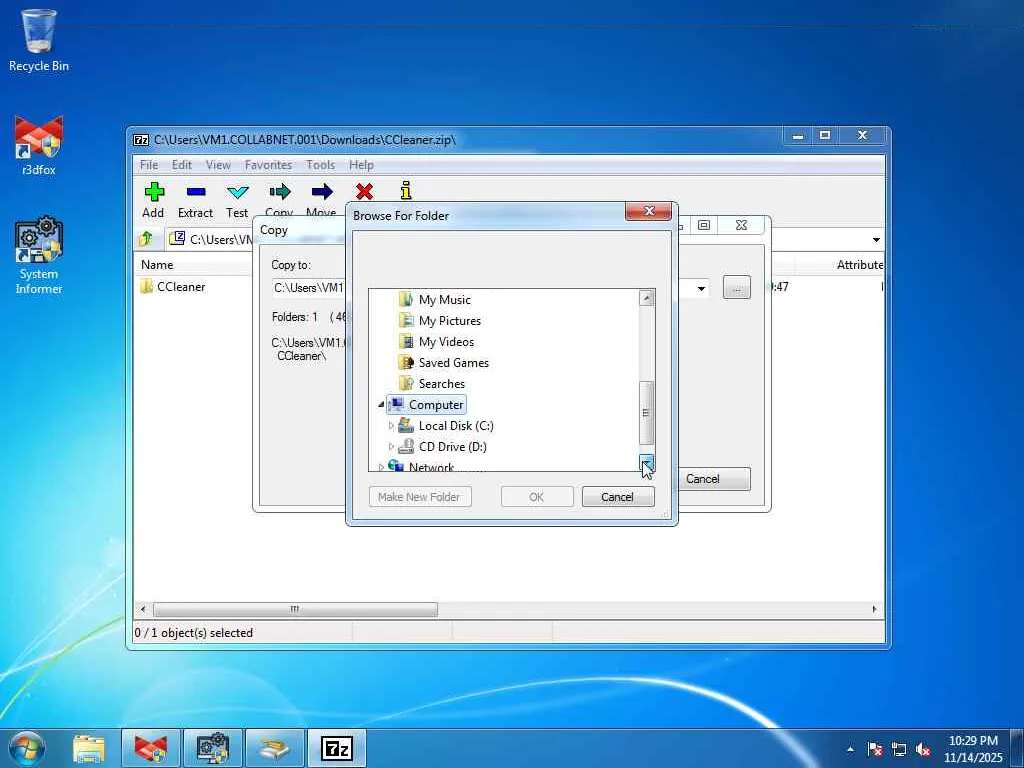This screenshot has height=768, width=1024.
Task: Click the System Informer taskbar icon
Action: pos(213,748)
